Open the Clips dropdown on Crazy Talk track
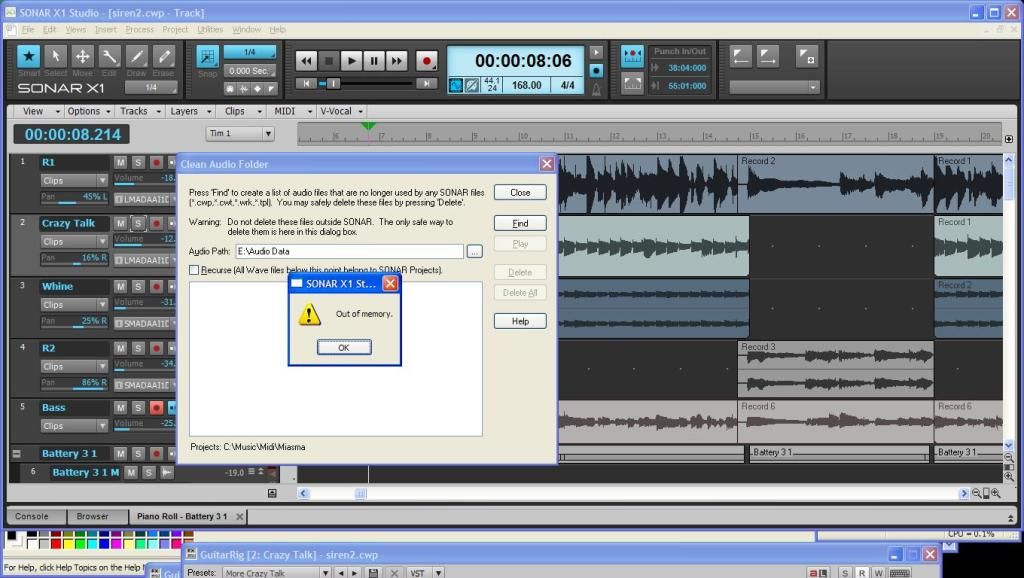This screenshot has width=1024, height=578. coord(74,242)
